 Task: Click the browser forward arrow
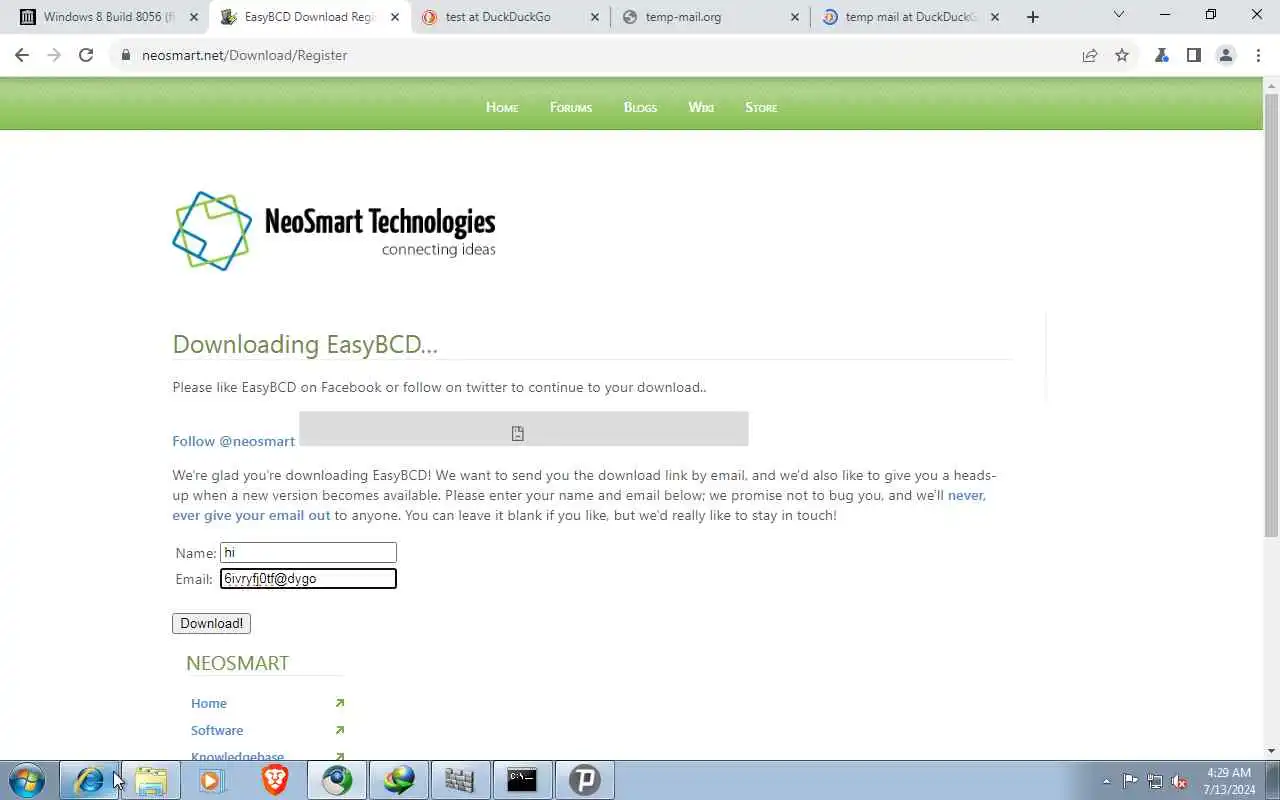(54, 55)
